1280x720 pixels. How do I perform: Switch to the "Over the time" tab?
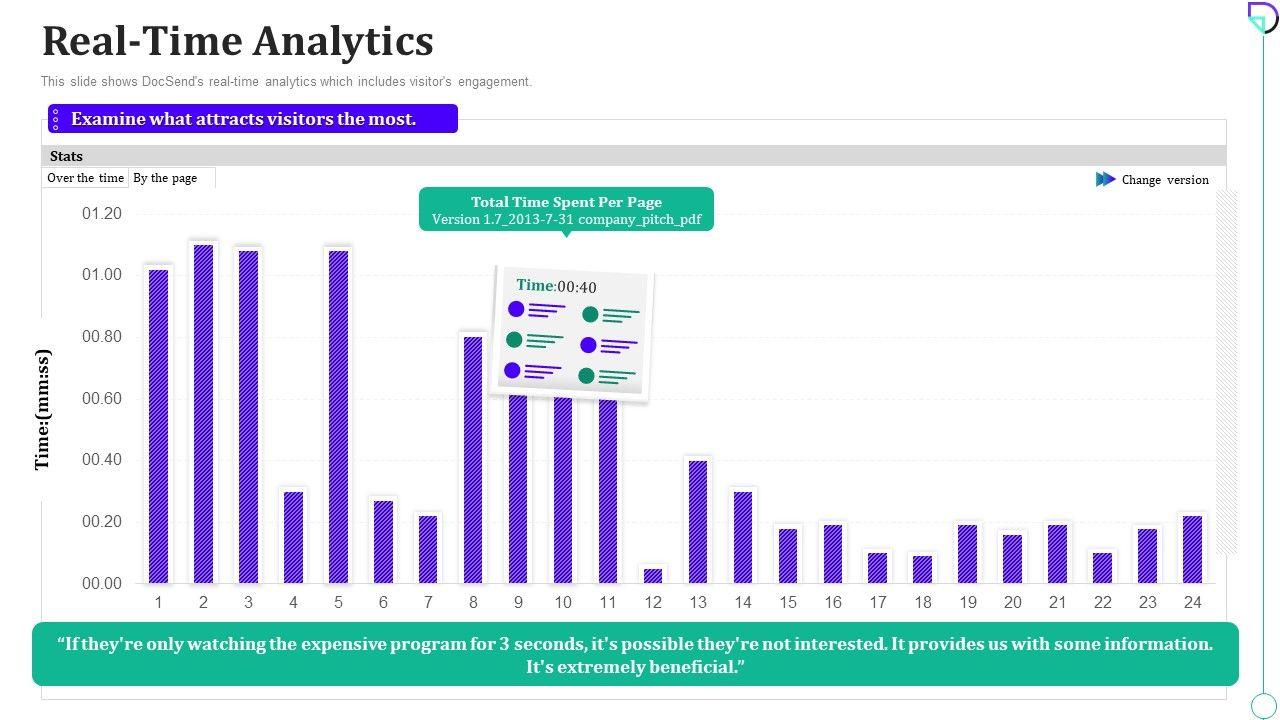(86, 178)
